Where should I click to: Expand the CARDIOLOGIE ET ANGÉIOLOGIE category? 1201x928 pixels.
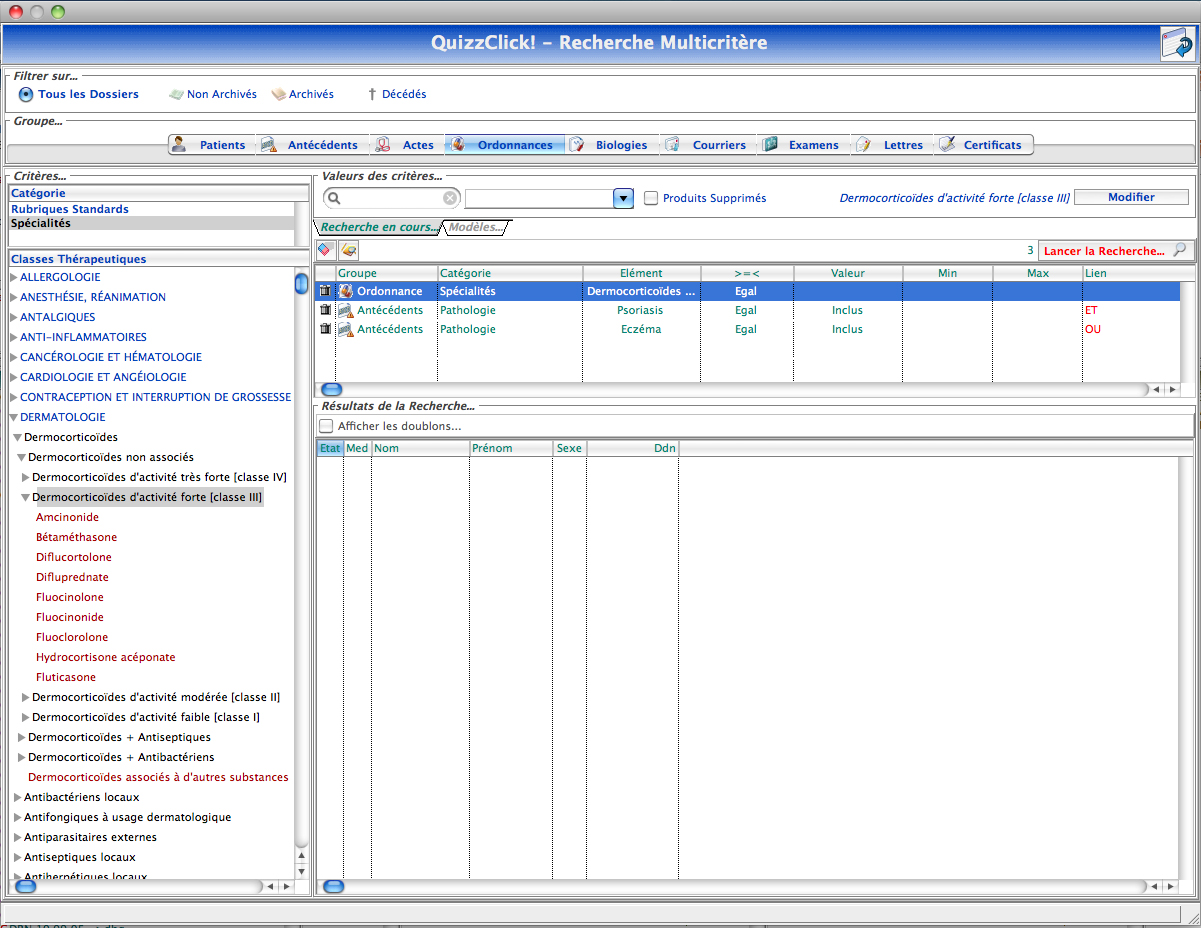tap(14, 377)
